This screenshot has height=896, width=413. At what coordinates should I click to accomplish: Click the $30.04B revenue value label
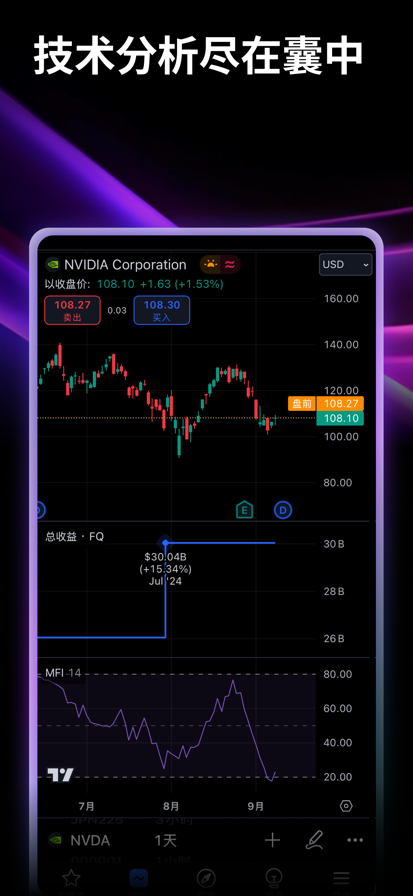coord(165,557)
